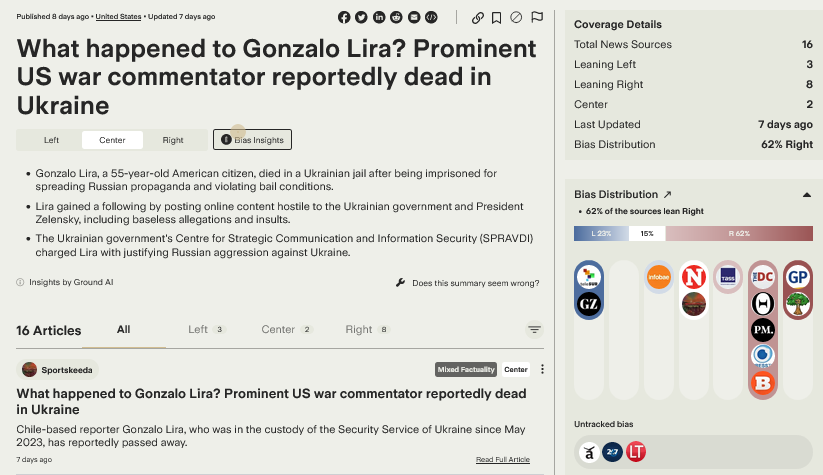The height and width of the screenshot is (475, 823).
Task: Open Bias Insights button
Action: point(252,140)
